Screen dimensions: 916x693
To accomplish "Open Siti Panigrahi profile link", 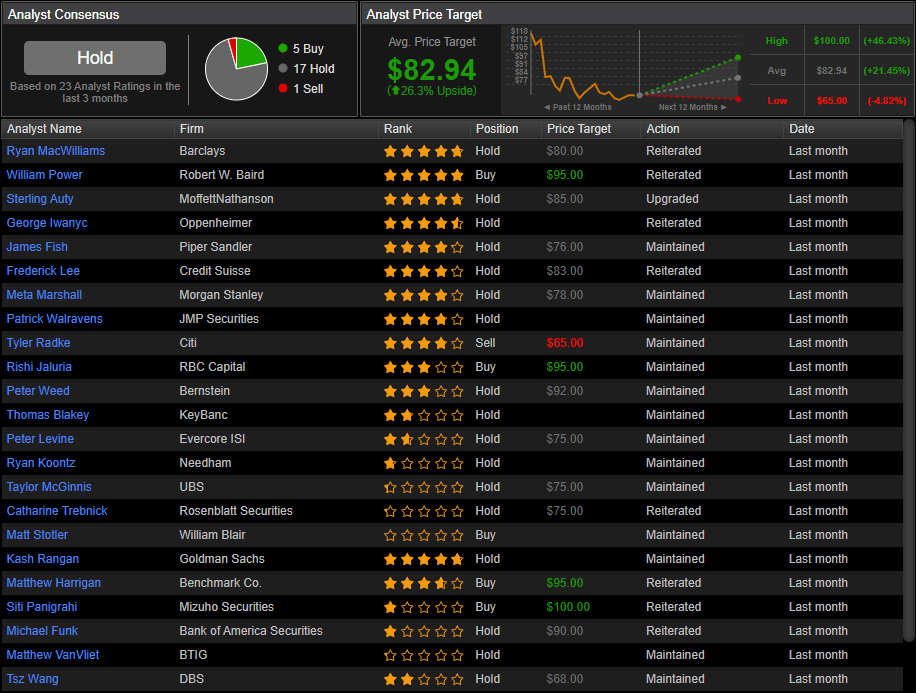I will pyautogui.click(x=42, y=606).
